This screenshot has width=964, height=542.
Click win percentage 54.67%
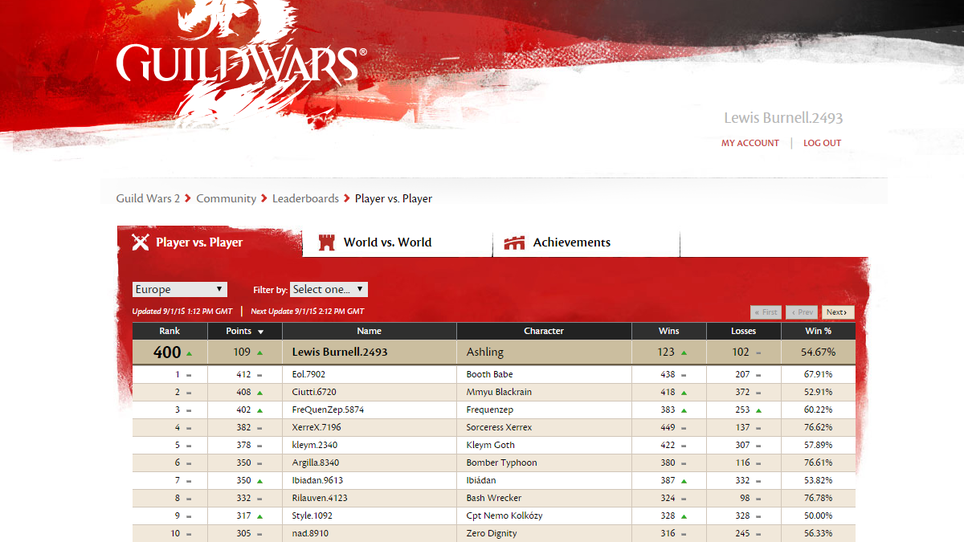[x=818, y=352]
